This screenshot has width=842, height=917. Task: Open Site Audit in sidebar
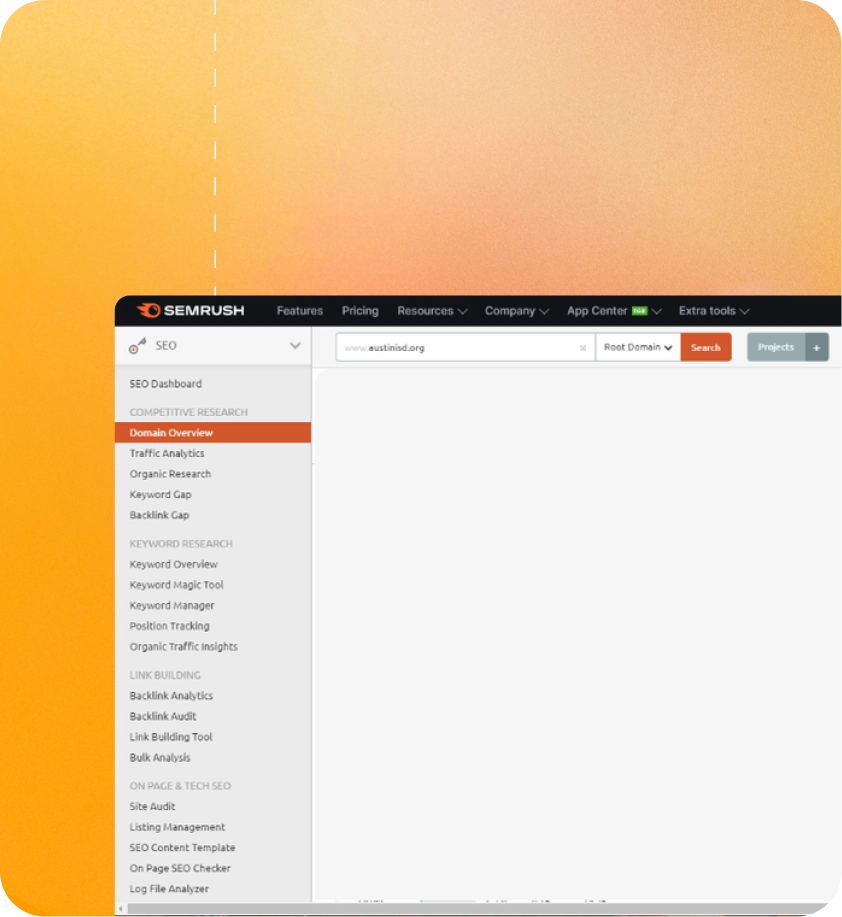coord(152,807)
